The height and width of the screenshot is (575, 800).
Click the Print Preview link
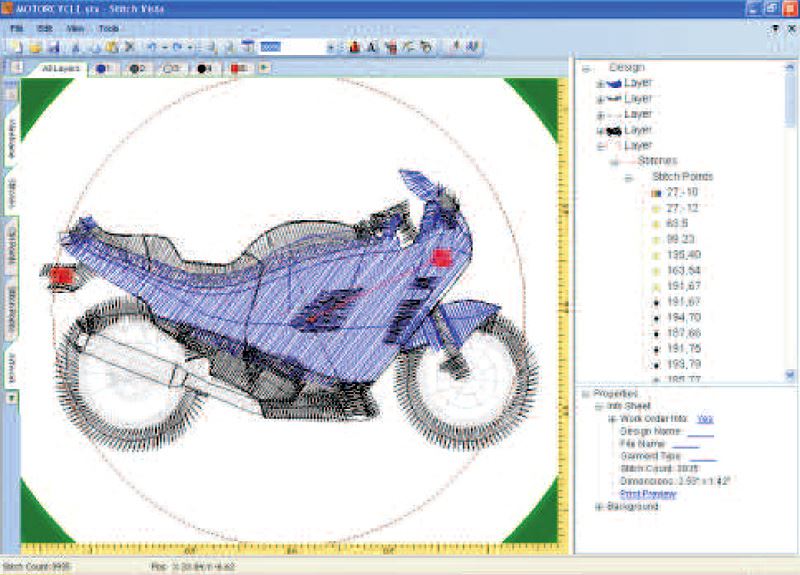[x=647, y=494]
